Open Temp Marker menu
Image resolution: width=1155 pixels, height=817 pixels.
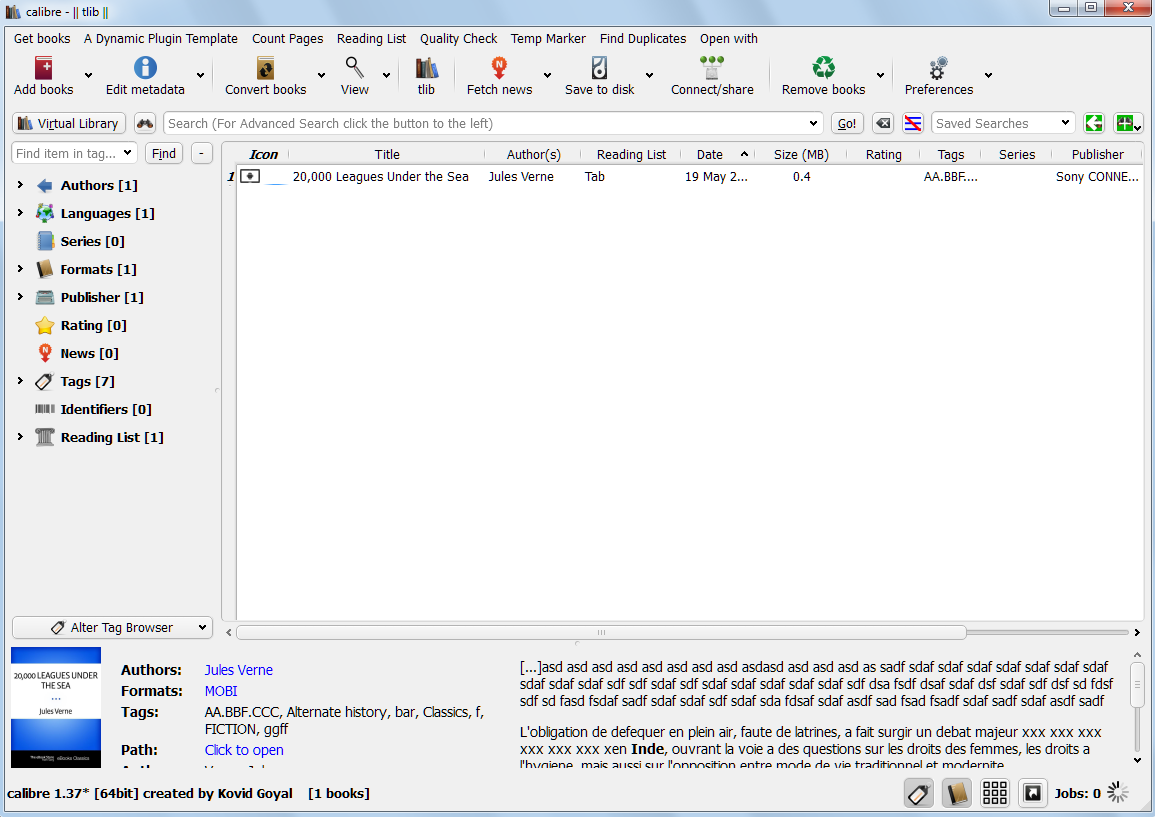point(548,38)
